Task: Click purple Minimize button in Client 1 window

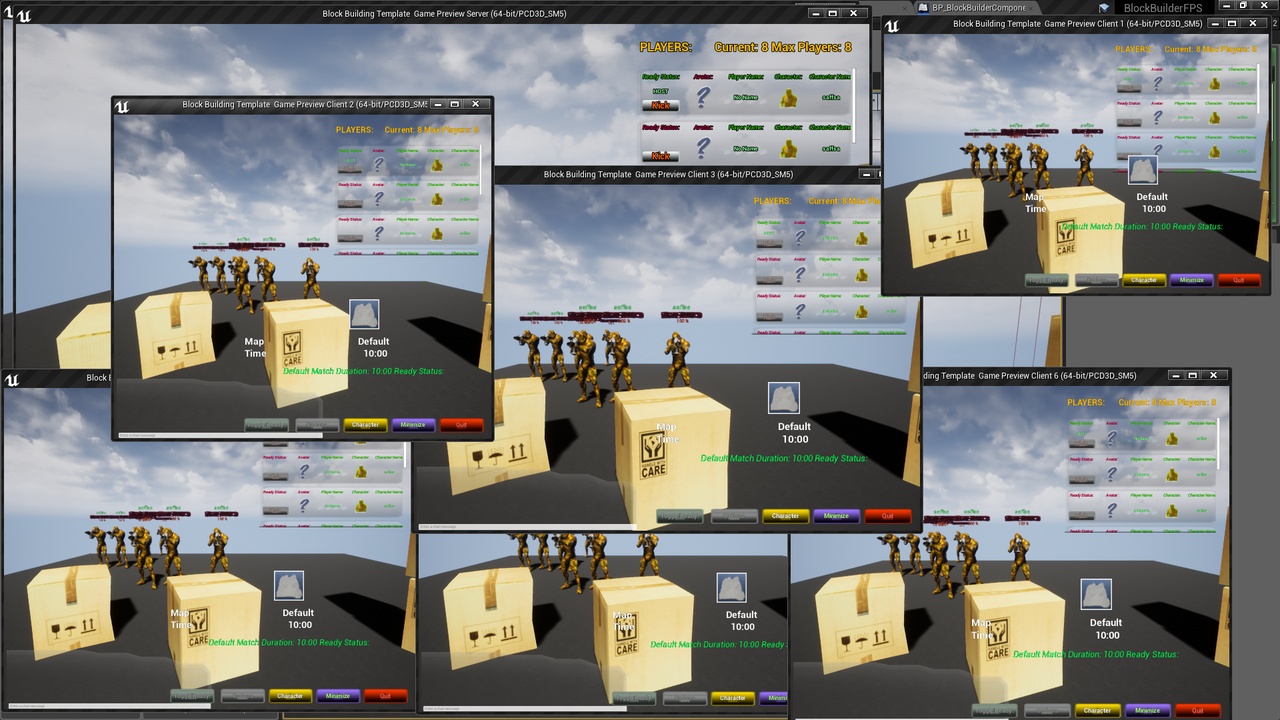Action: (1192, 281)
